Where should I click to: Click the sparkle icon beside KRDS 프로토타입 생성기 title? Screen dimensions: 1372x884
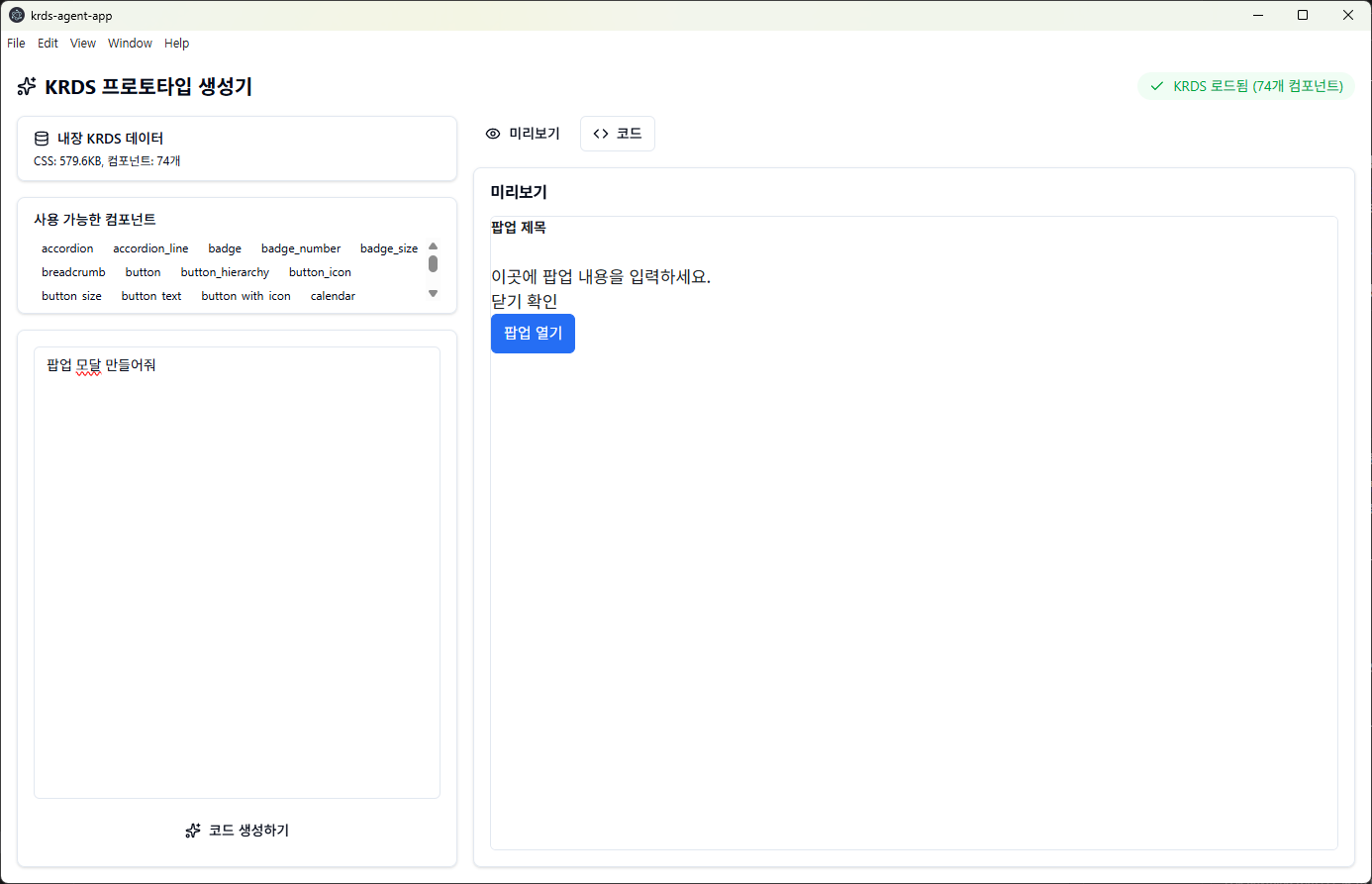pyautogui.click(x=27, y=87)
